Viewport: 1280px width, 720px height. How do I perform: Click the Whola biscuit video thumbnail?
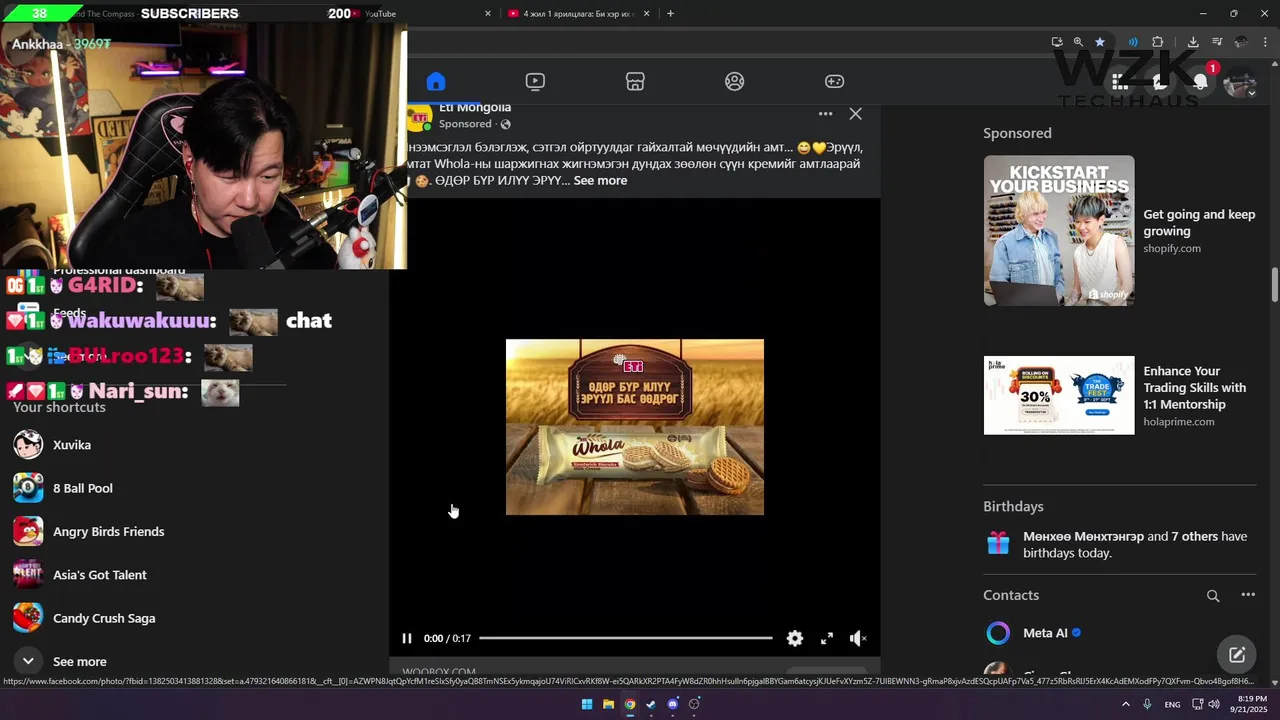(635, 427)
